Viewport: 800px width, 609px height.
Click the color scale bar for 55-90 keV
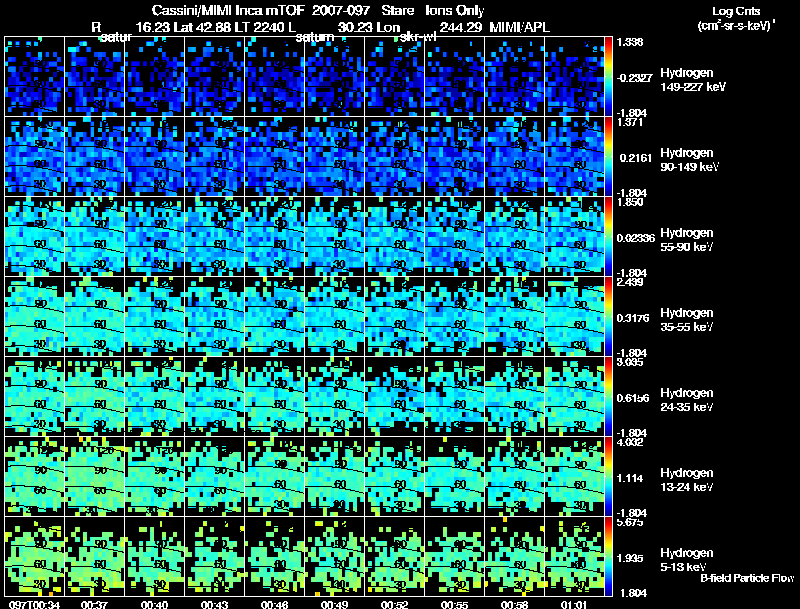click(608, 237)
